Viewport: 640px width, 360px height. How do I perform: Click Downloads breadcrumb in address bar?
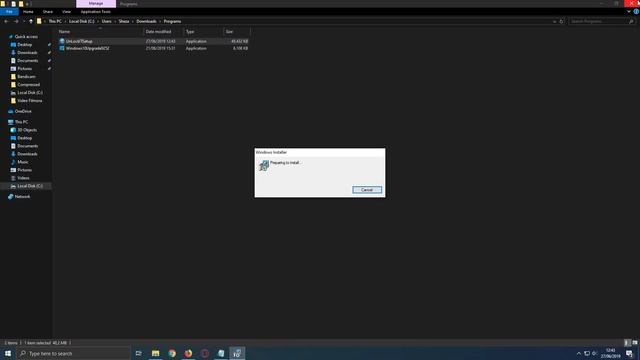(x=146, y=21)
